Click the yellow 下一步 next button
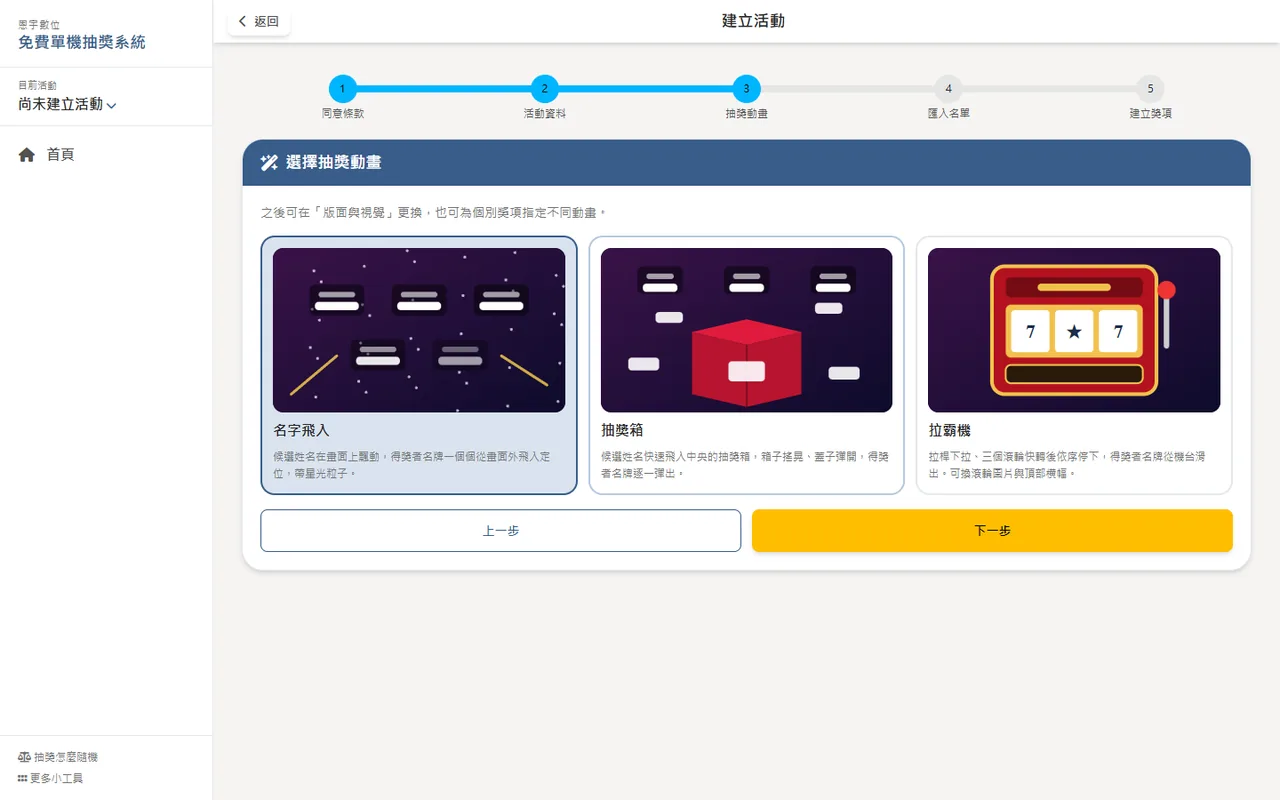This screenshot has height=800, width=1280. click(x=992, y=531)
